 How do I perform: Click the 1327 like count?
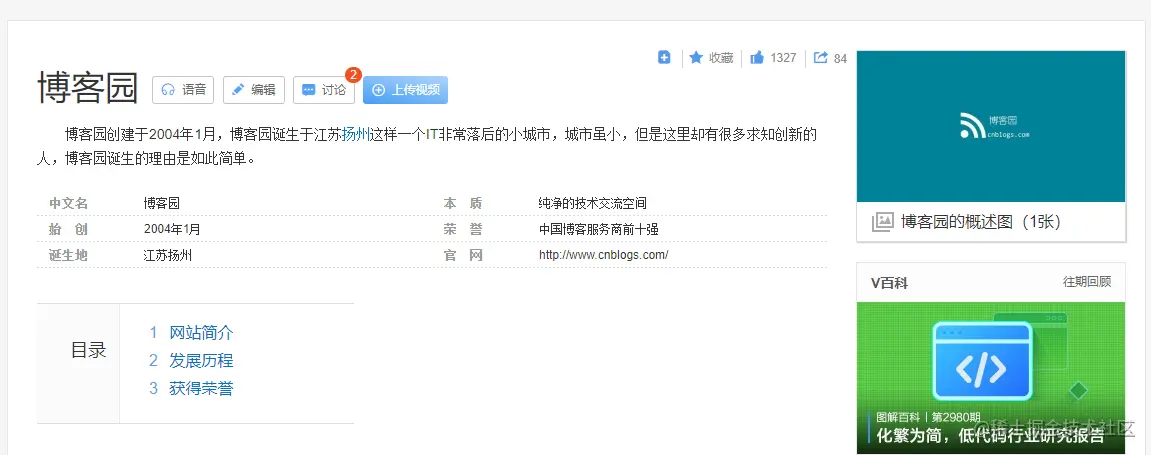pyautogui.click(x=783, y=57)
